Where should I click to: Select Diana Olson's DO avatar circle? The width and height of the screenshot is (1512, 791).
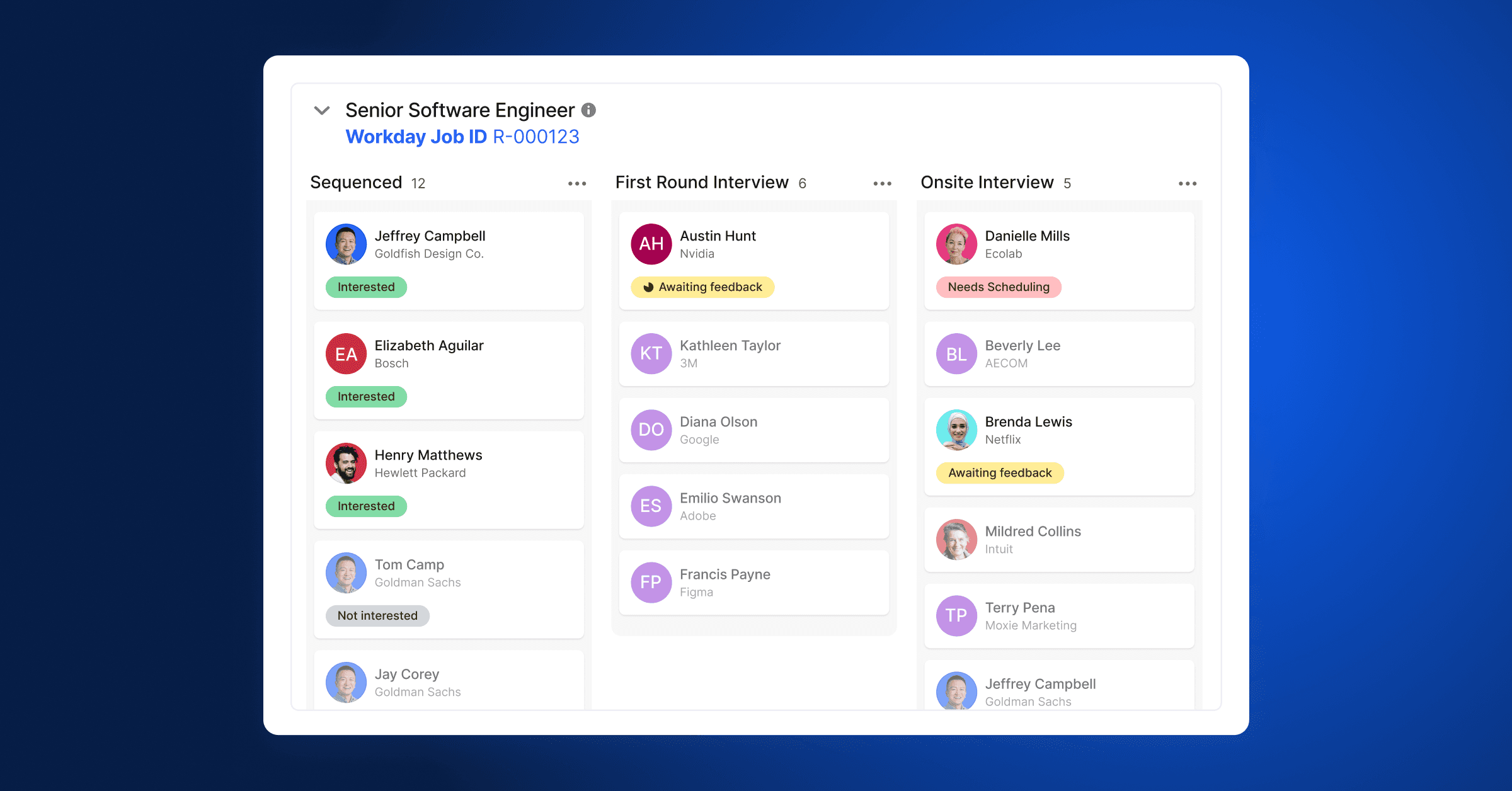point(651,430)
